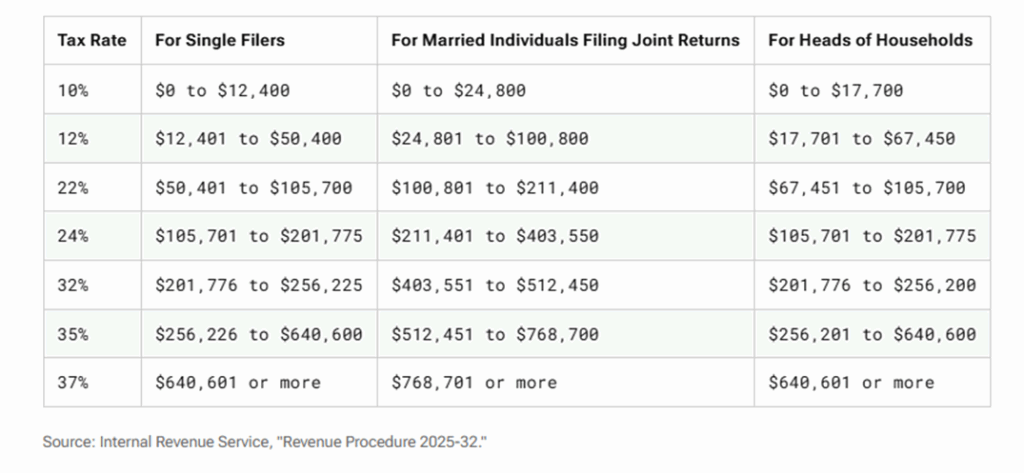Viewport: 1024px width, 473px height.
Task: Click "For Married Individuals Filing Joint Returns" header
Action: (x=565, y=41)
